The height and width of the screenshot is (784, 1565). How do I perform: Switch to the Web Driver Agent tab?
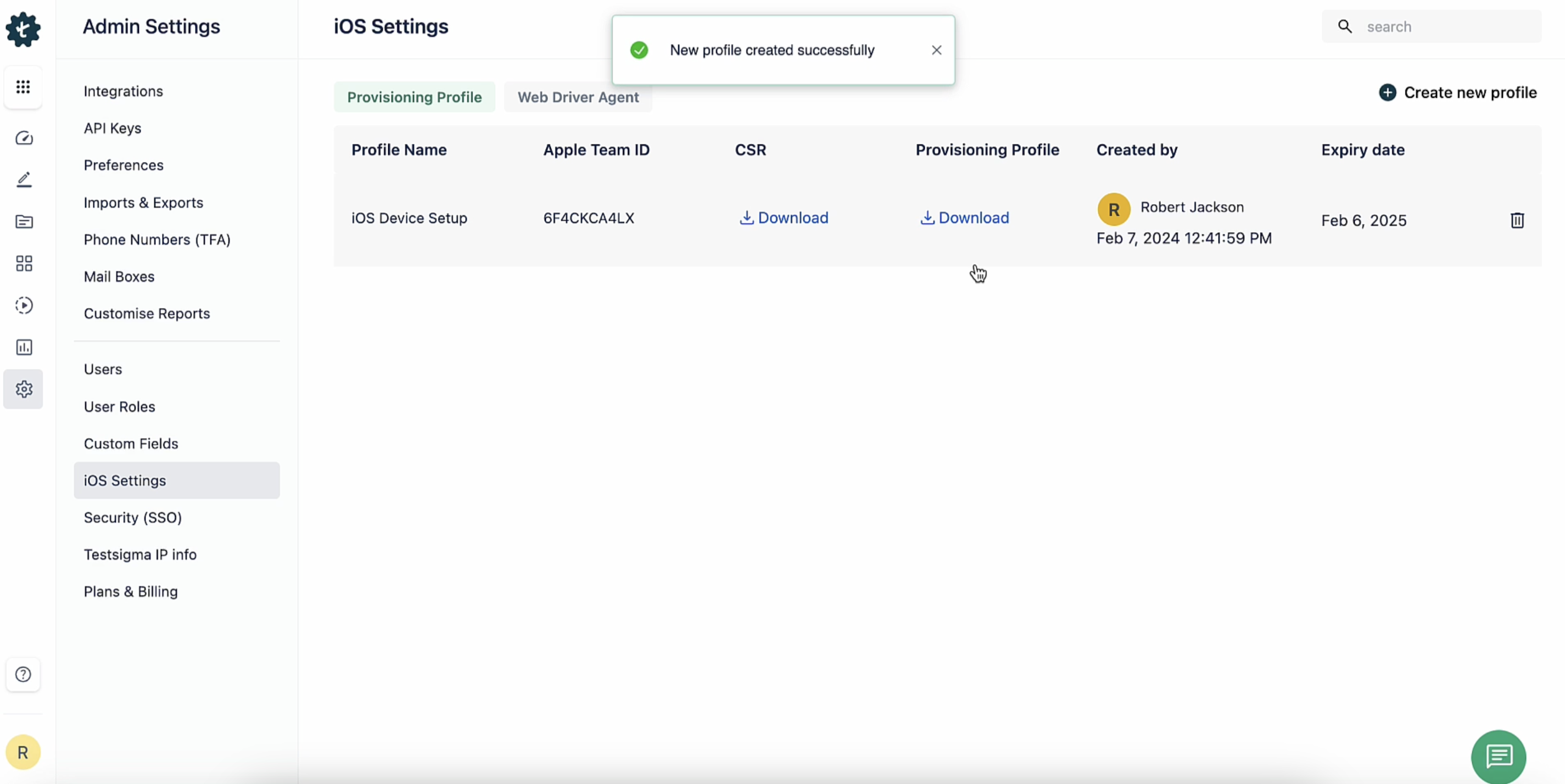[578, 96]
